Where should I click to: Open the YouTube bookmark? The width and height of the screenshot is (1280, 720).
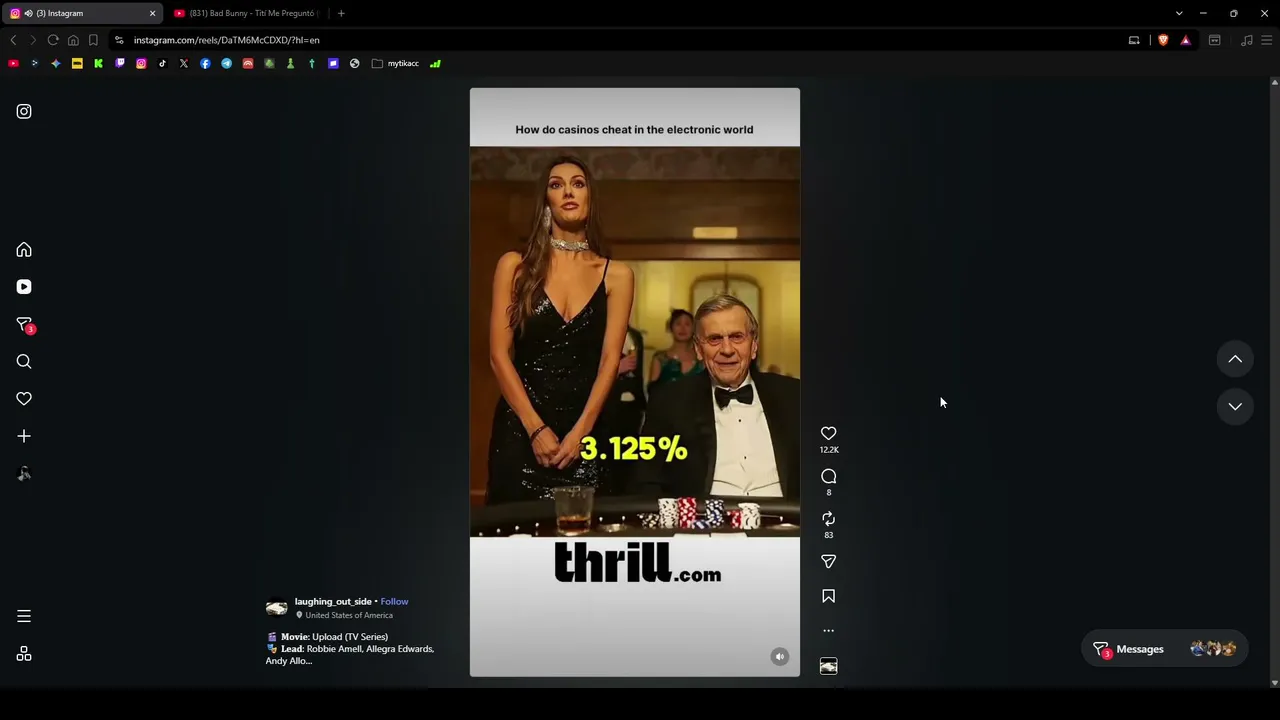click(13, 63)
